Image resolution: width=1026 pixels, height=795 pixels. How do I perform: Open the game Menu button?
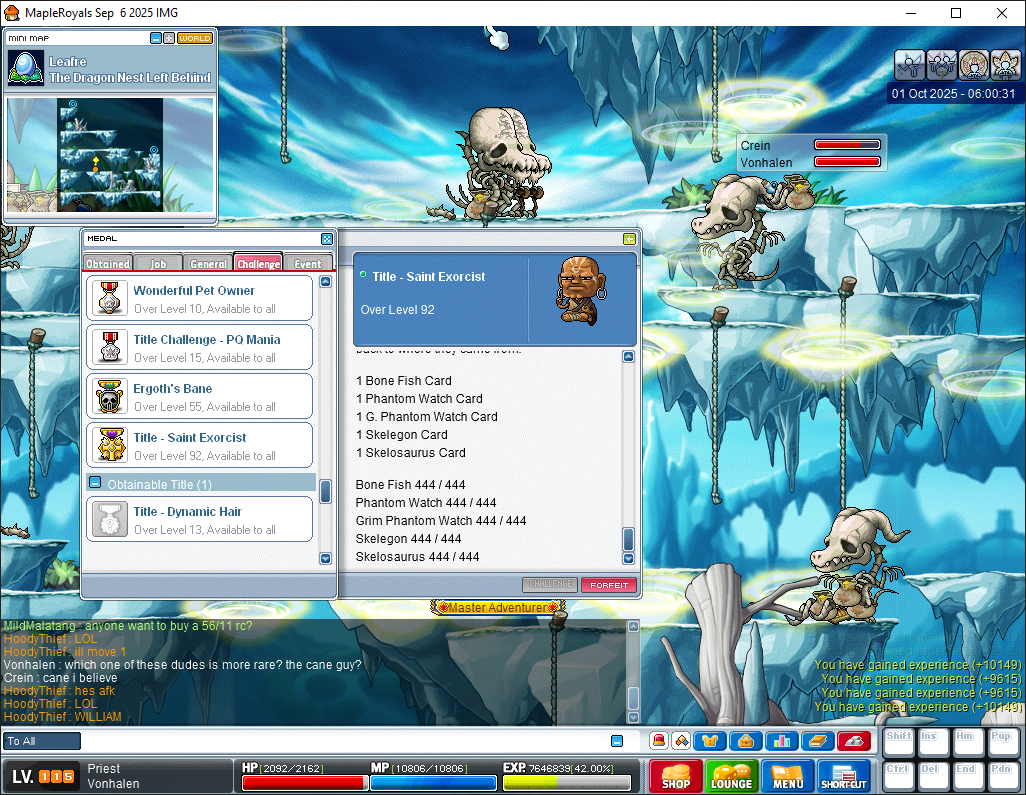787,776
